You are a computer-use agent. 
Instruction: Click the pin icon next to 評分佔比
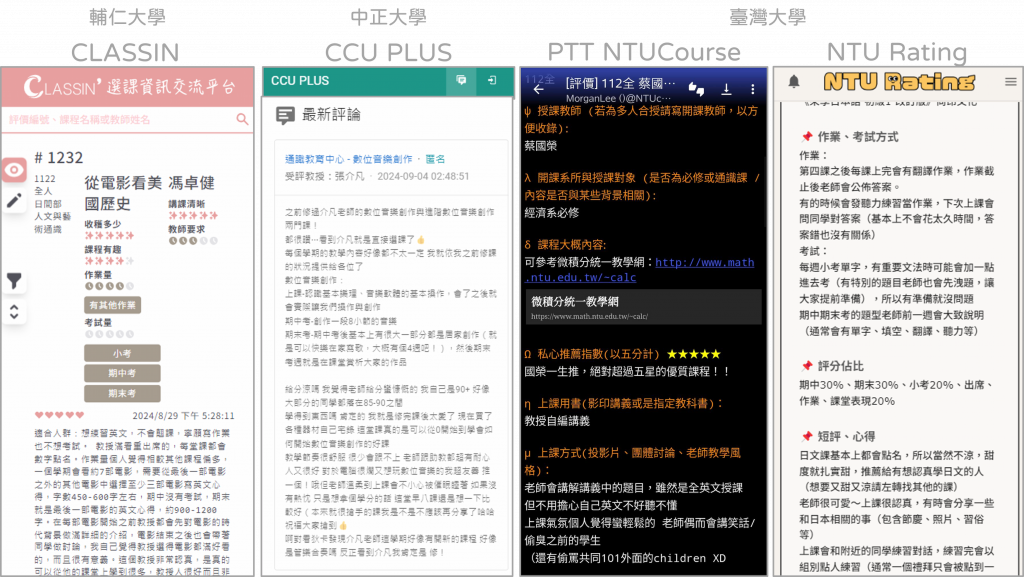[x=807, y=366]
